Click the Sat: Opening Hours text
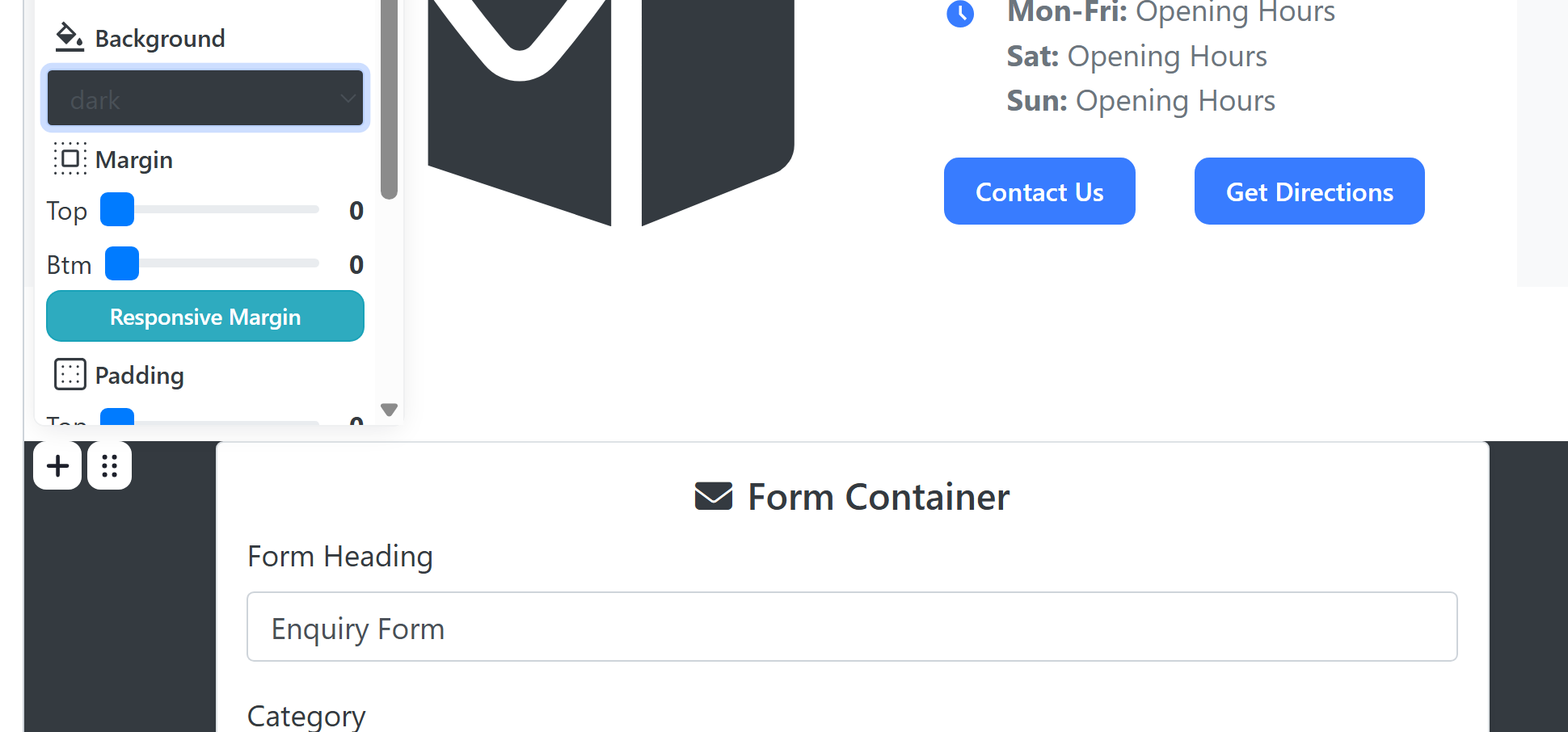 1136,57
